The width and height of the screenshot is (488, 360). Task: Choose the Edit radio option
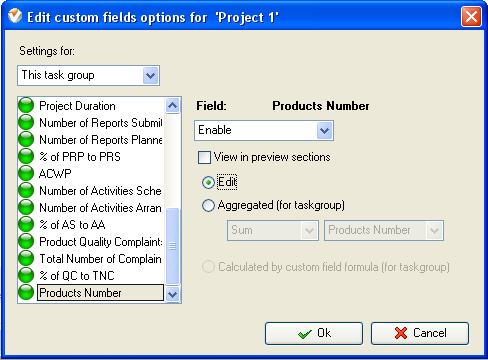click(x=208, y=182)
